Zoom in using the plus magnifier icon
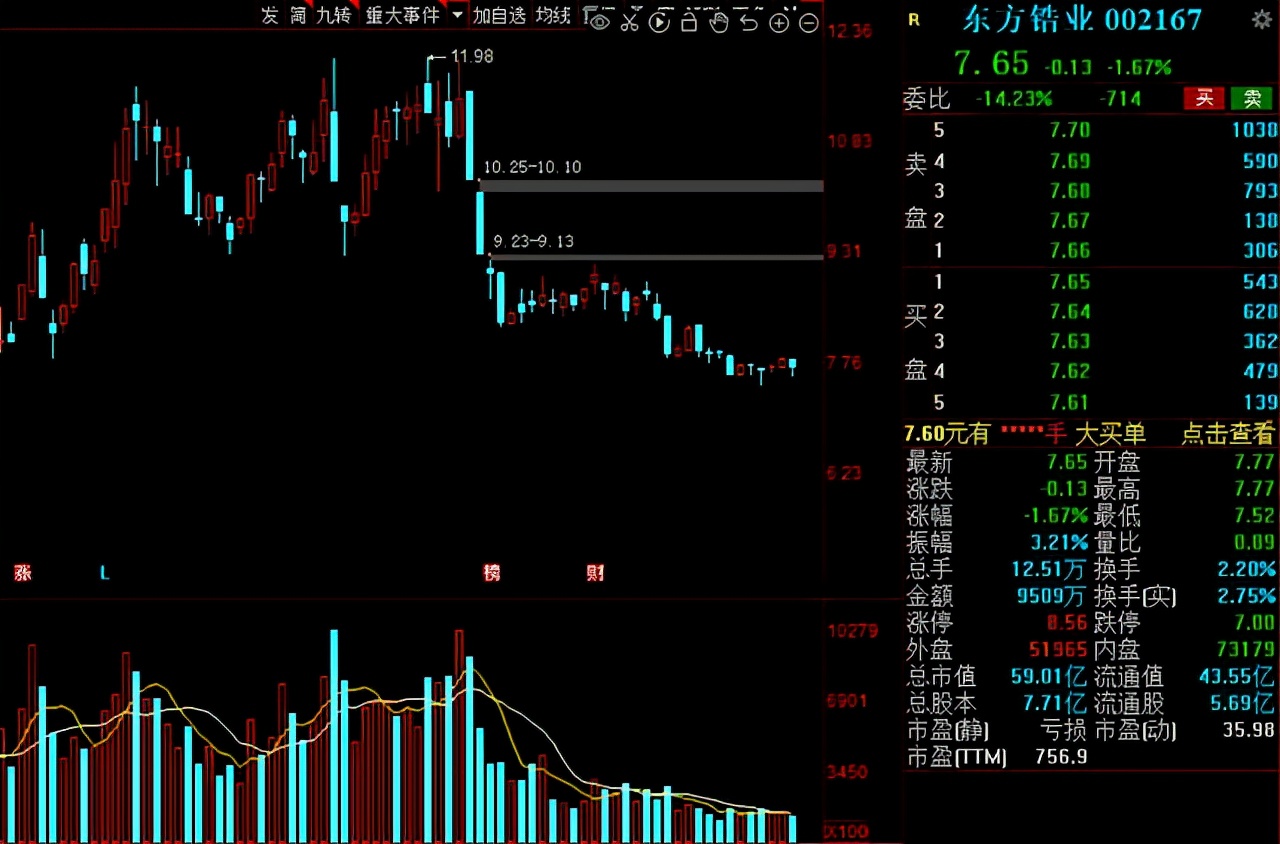Image resolution: width=1280 pixels, height=844 pixels. point(779,22)
